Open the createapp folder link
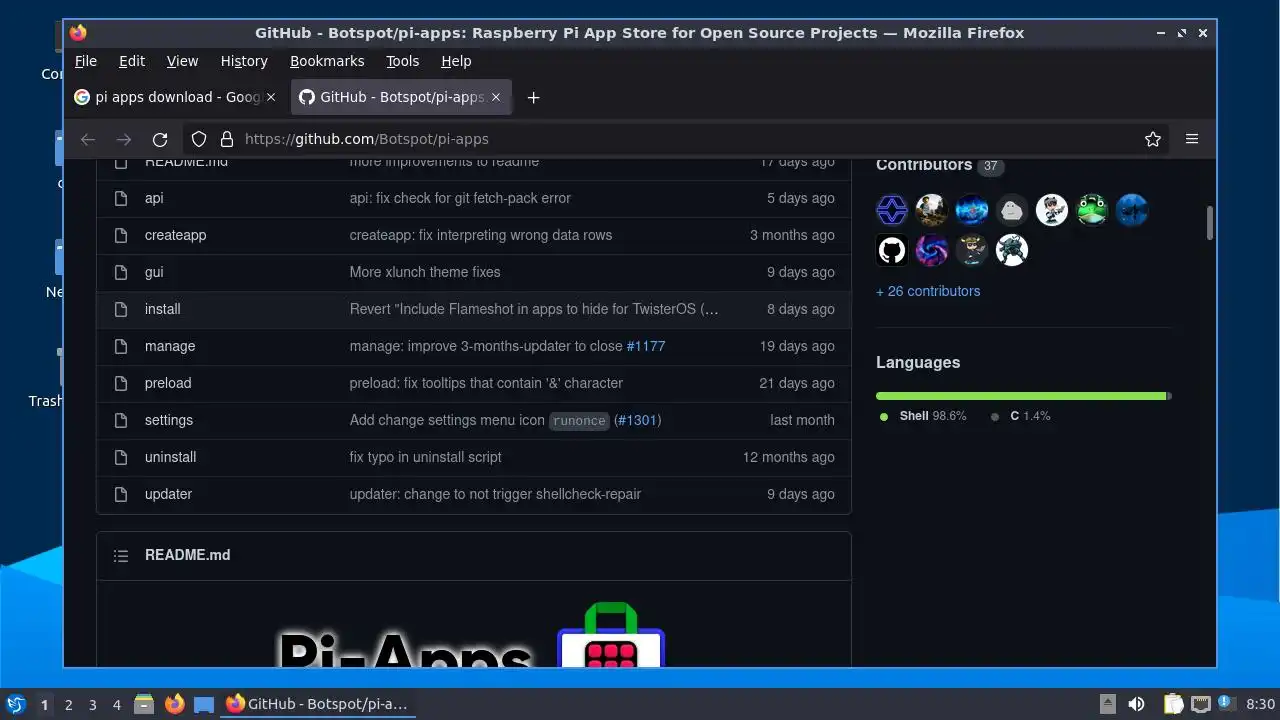This screenshot has height=720, width=1280. [175, 235]
